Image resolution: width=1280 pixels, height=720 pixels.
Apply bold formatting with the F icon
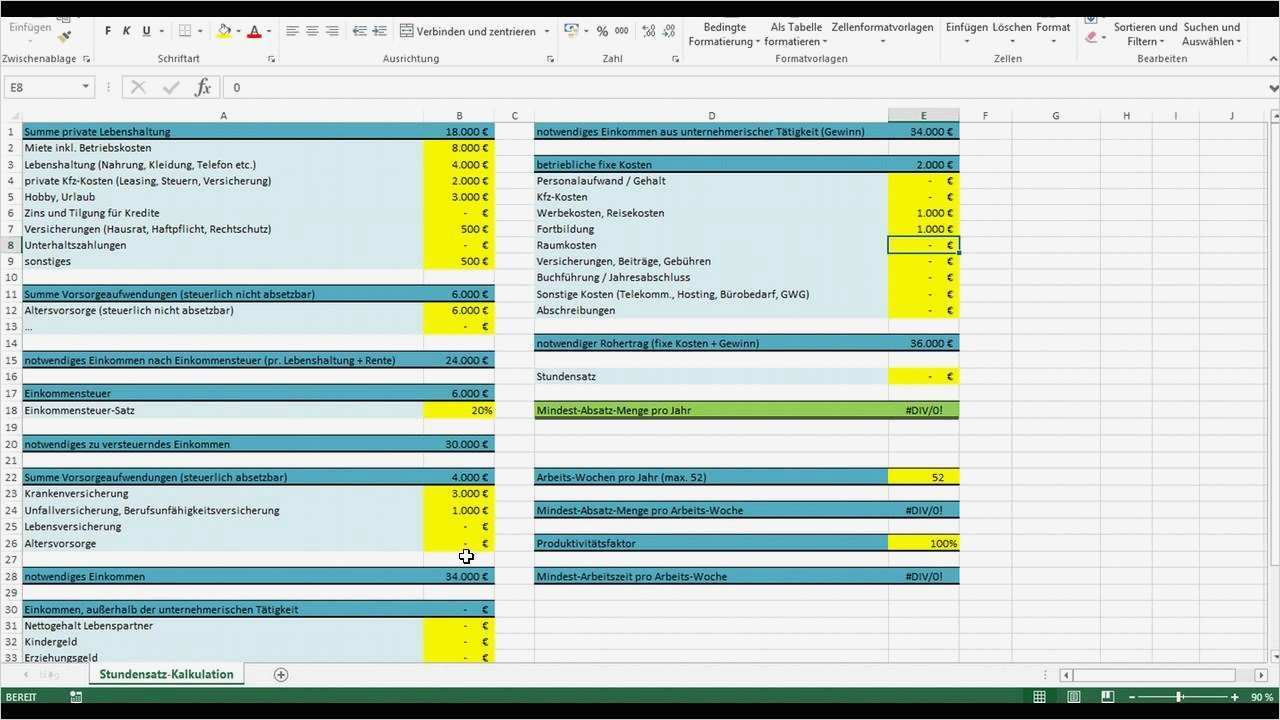click(108, 31)
